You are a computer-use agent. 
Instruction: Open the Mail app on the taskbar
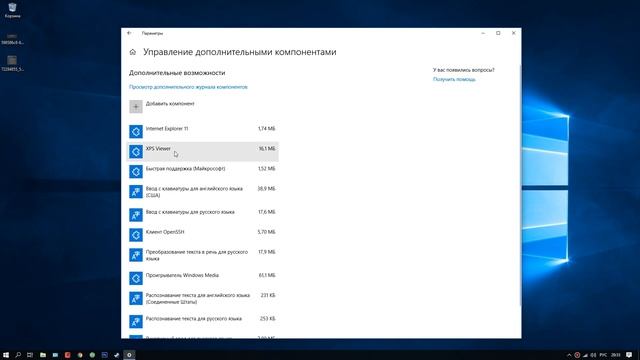click(55, 355)
